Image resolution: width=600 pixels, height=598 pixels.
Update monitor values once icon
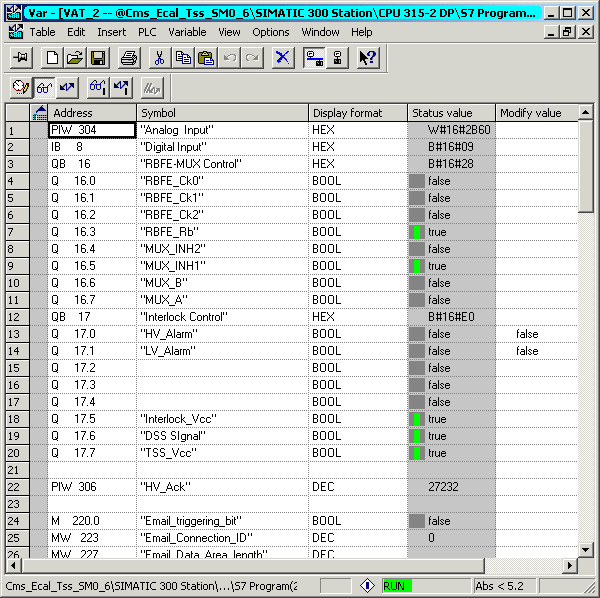(98, 88)
